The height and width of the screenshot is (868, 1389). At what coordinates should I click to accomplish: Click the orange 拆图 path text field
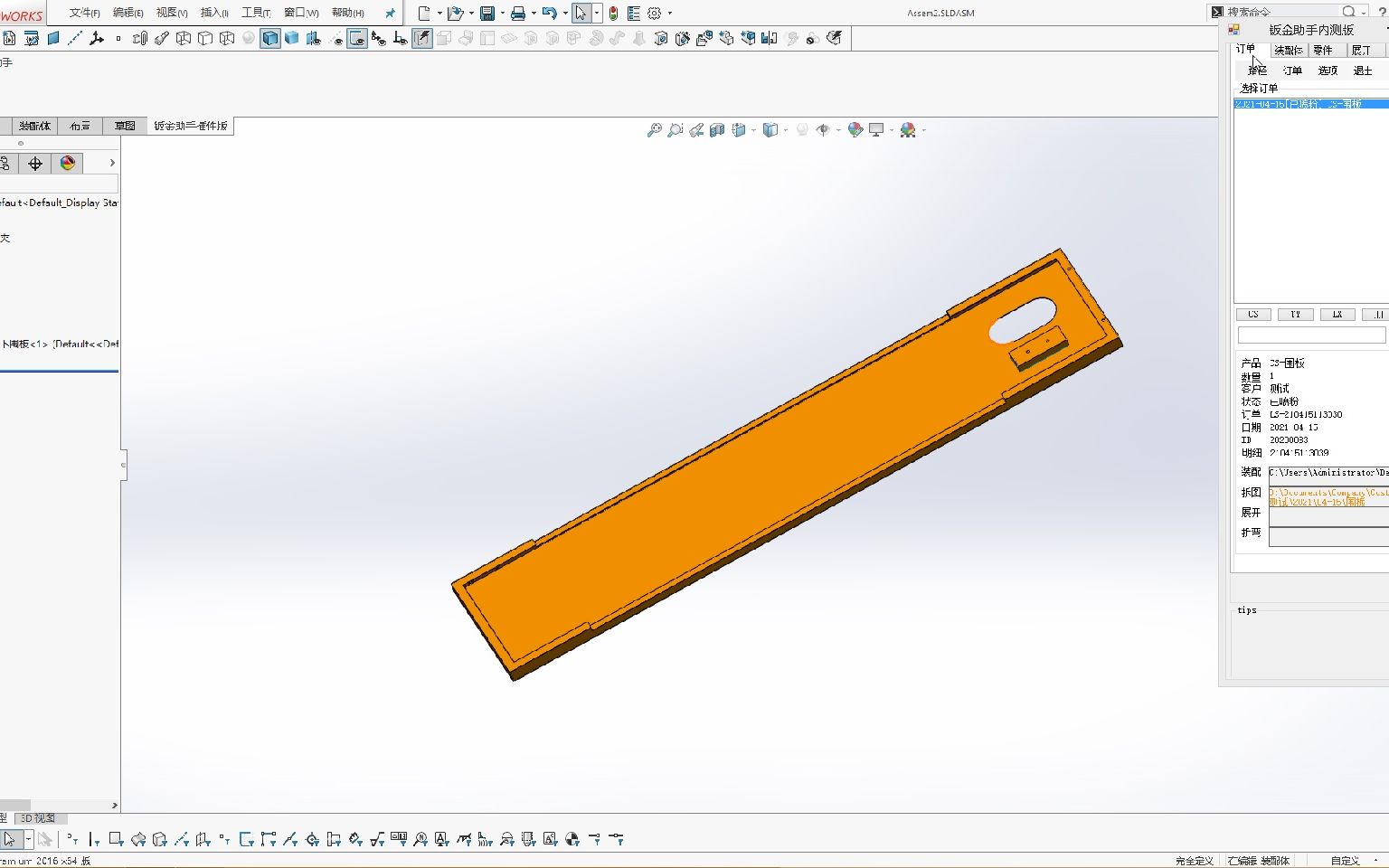pyautogui.click(x=1328, y=496)
